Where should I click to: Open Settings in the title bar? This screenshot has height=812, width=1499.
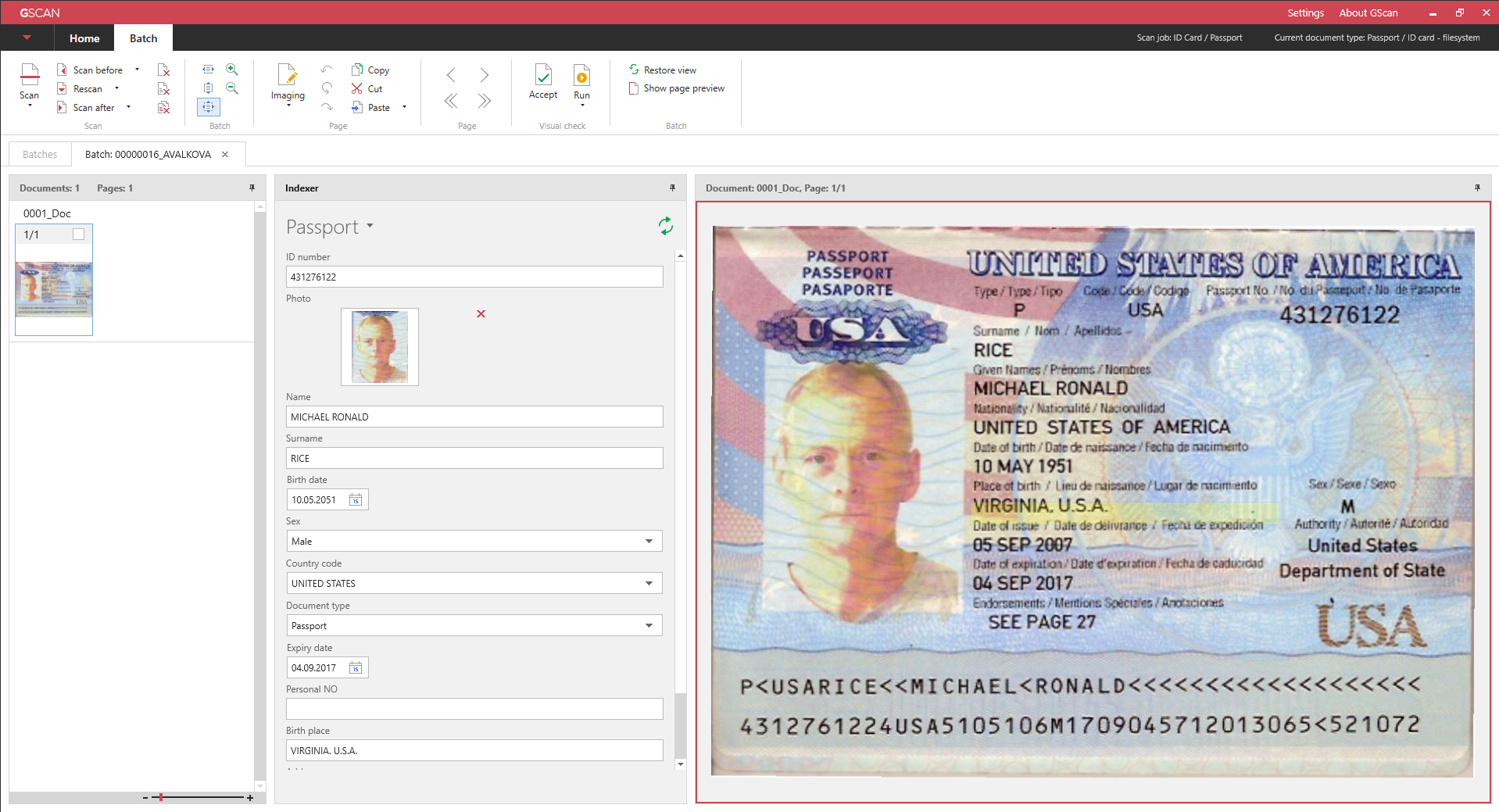point(1306,13)
